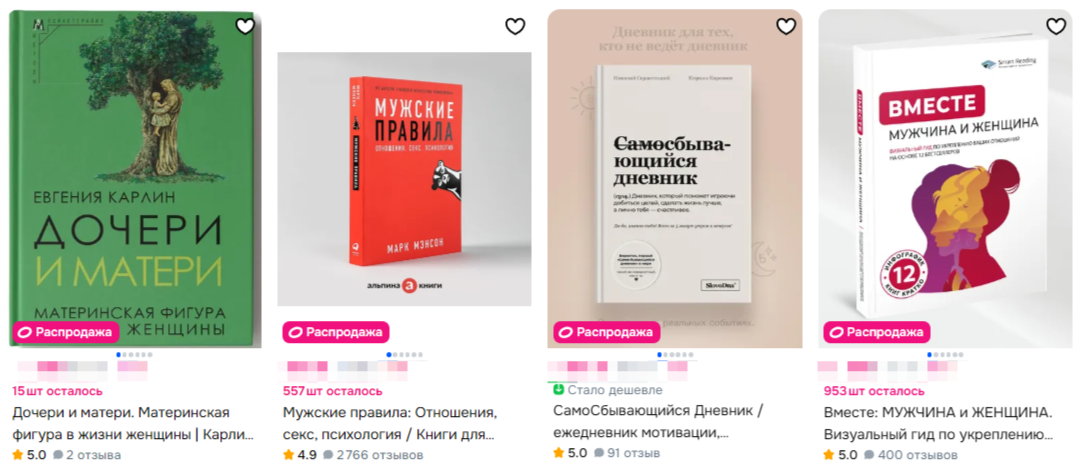Favorite the Дочери и матери book with heart icon
The image size is (1082, 469).
245,26
